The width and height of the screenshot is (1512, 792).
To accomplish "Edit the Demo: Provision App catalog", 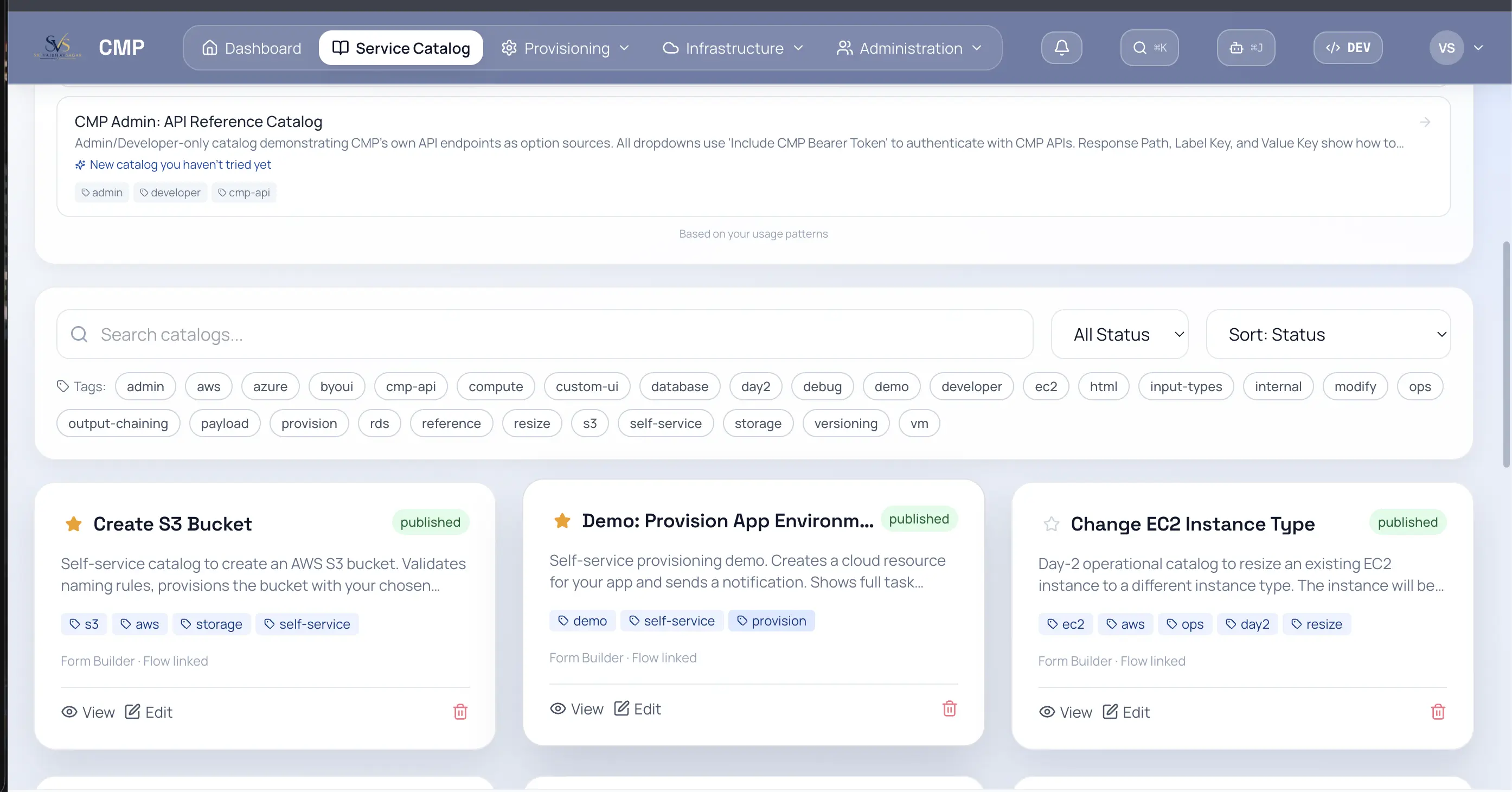I will point(637,708).
